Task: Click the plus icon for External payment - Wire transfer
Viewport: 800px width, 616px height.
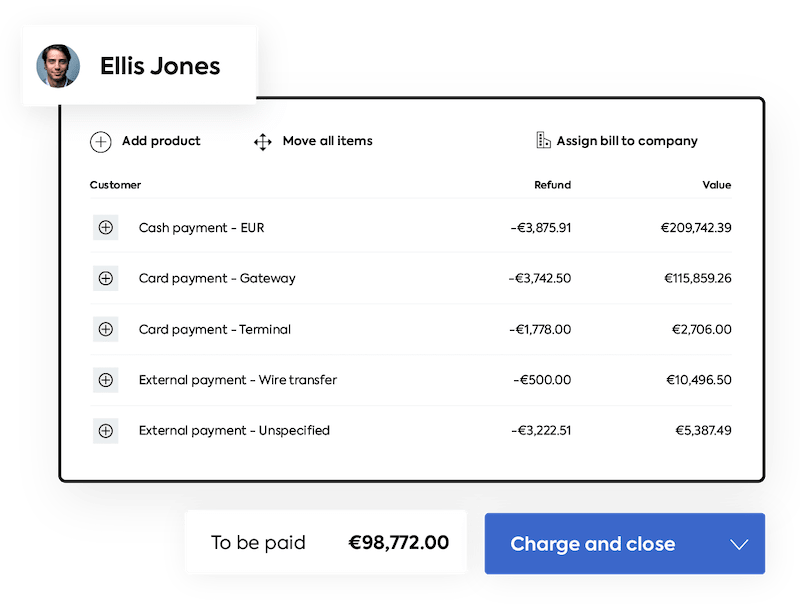Action: [107, 380]
